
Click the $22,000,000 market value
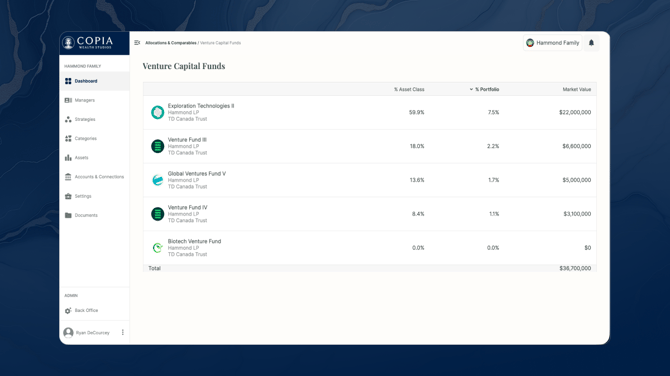pos(575,112)
